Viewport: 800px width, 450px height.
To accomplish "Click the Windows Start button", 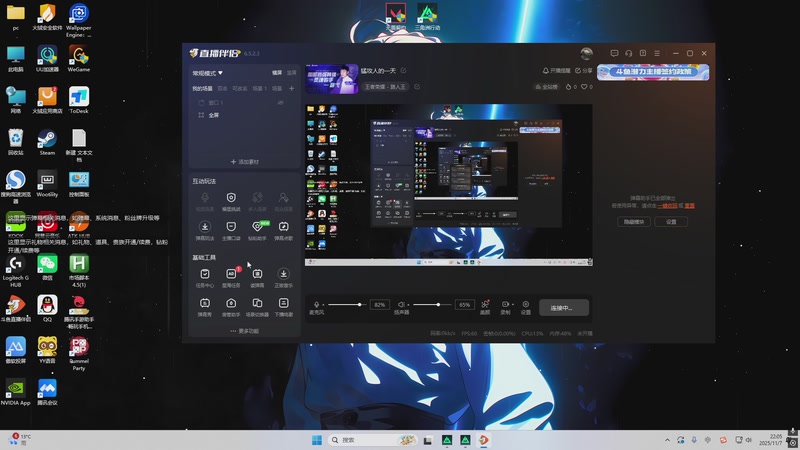I will [316, 440].
